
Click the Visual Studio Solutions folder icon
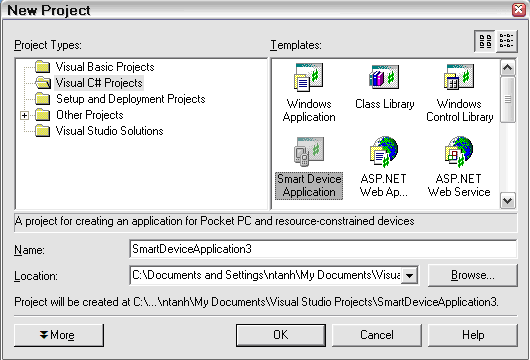tap(43, 131)
